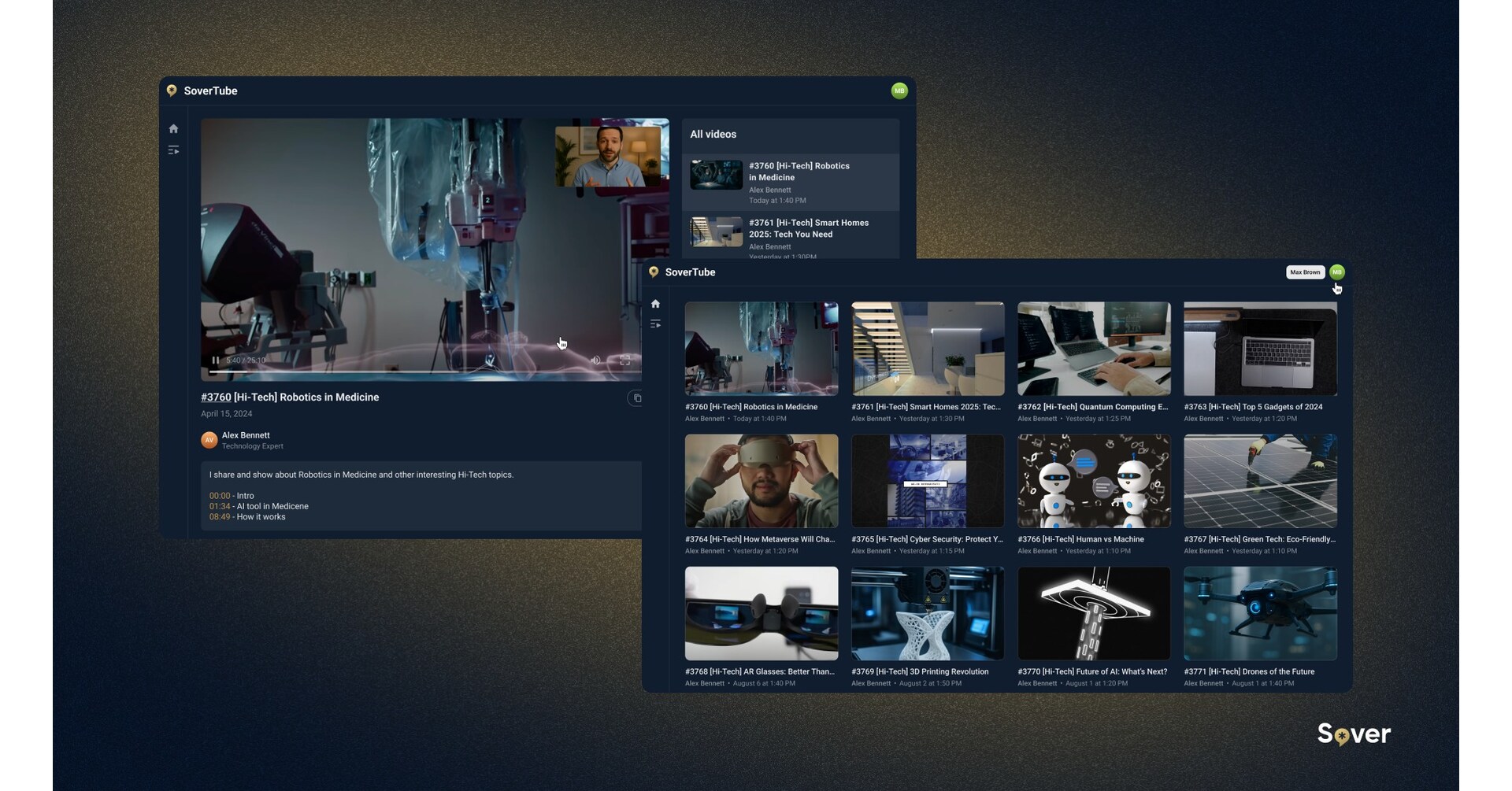The height and width of the screenshot is (791, 1512).
Task: Select the Home icon in the grid window sidebar
Action: click(x=655, y=303)
